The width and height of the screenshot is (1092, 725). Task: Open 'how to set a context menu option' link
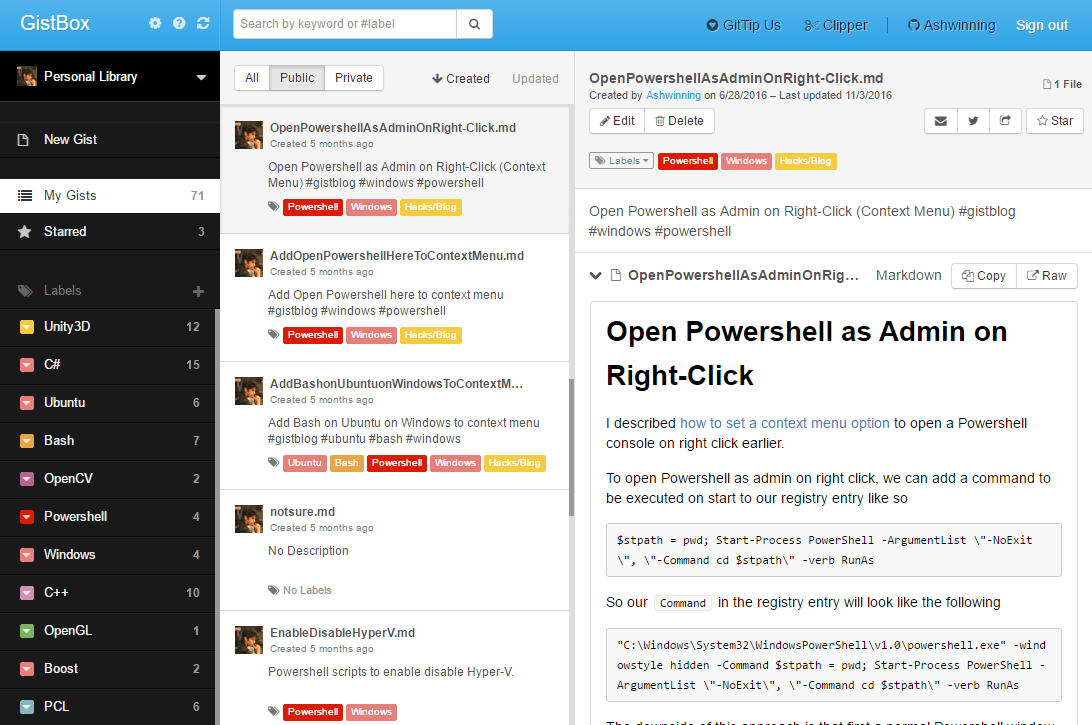click(784, 423)
